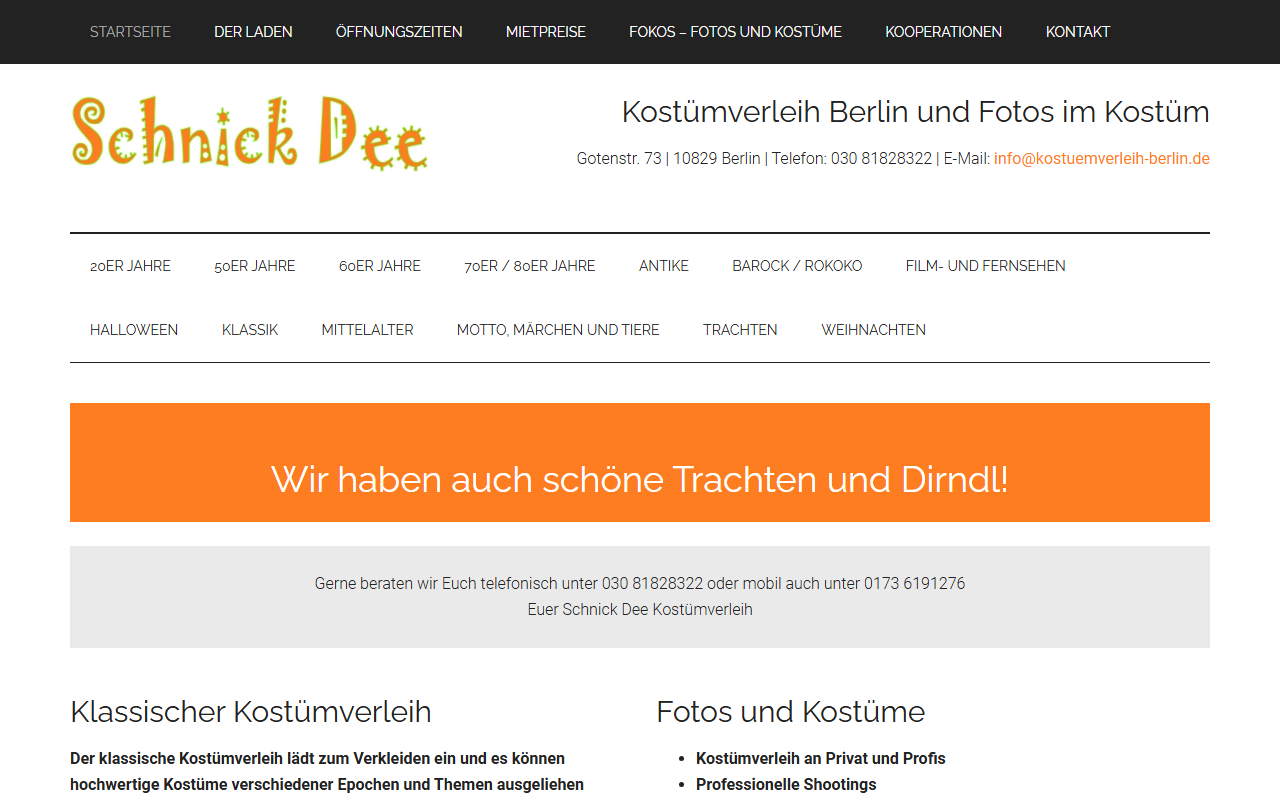Click 'Euer Schnick Dee Kostümverleih' text

tap(640, 610)
